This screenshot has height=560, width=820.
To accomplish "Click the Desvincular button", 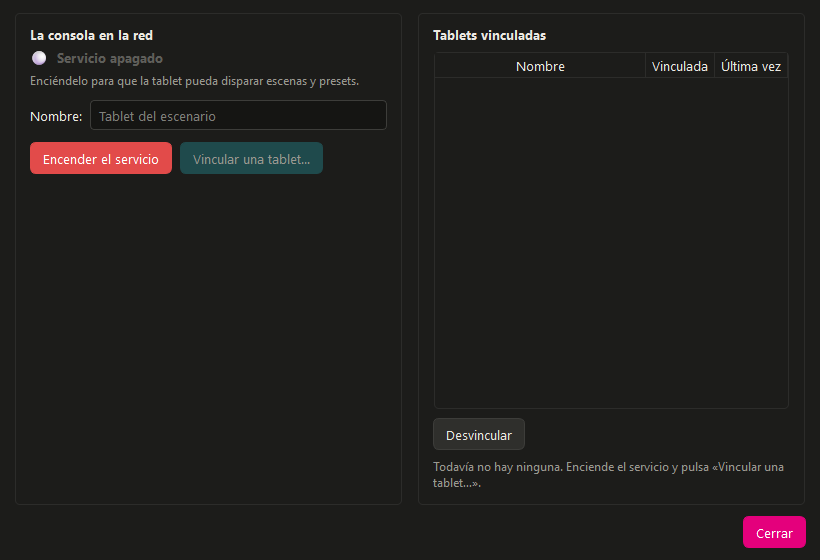I will [479, 435].
